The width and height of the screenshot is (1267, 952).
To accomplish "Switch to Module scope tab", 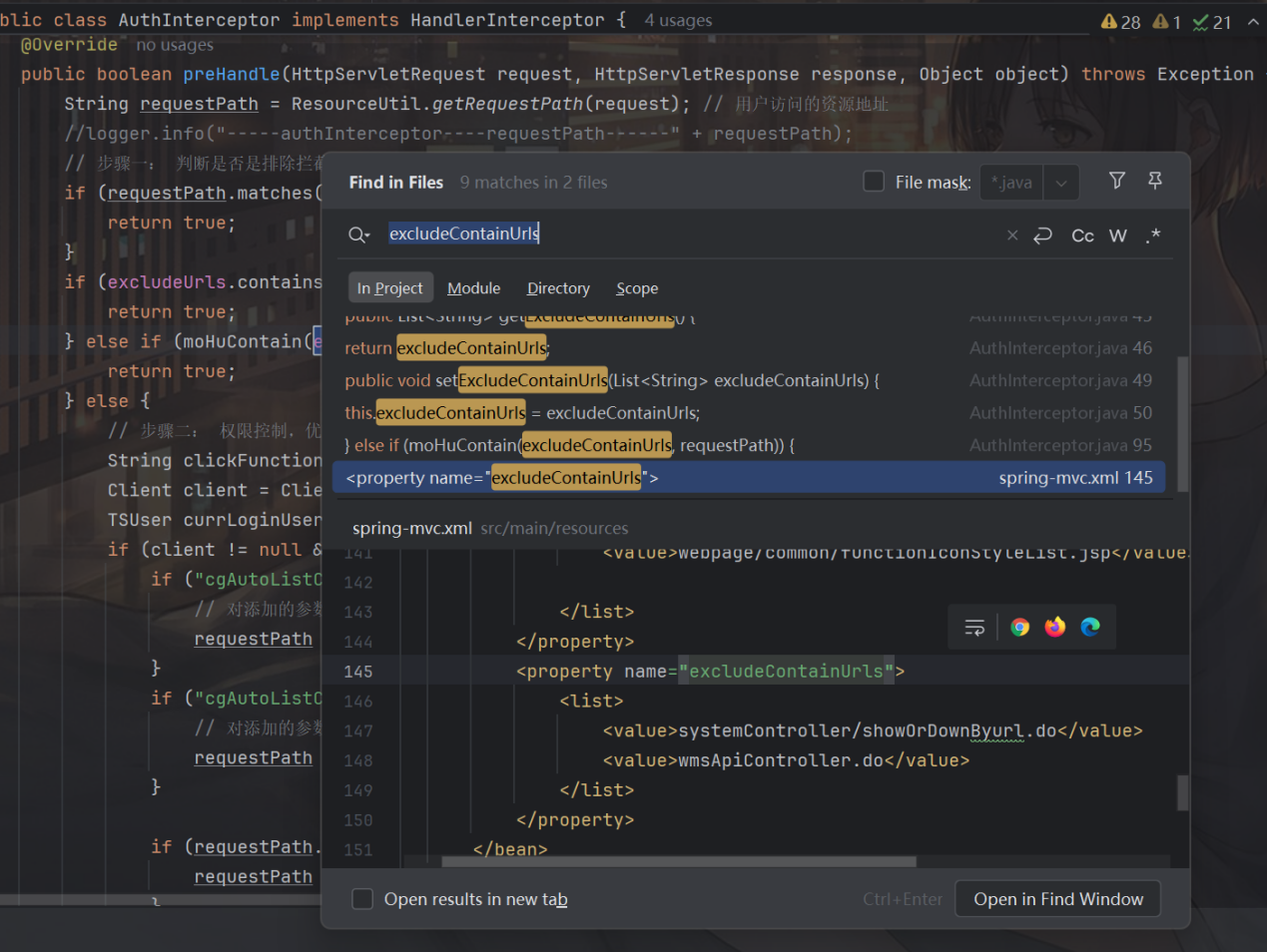I will 473,288.
